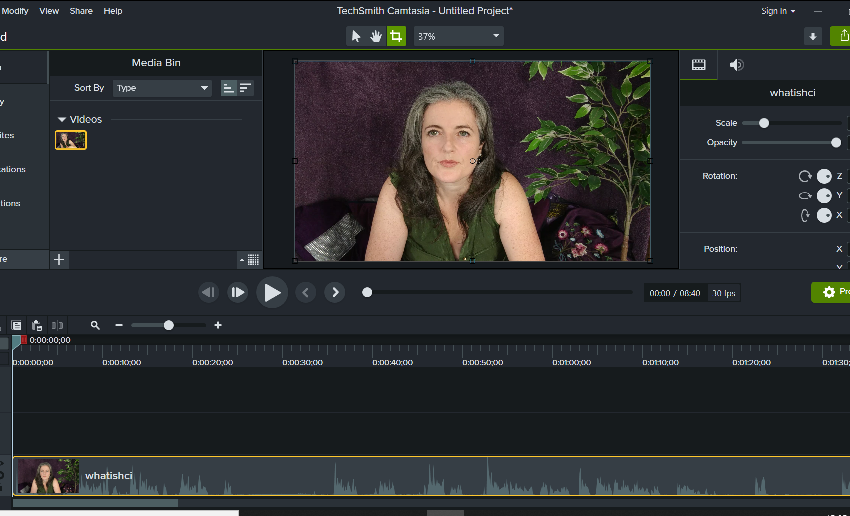850x516 pixels.
Task: Open the Share menu
Action: (x=81, y=11)
